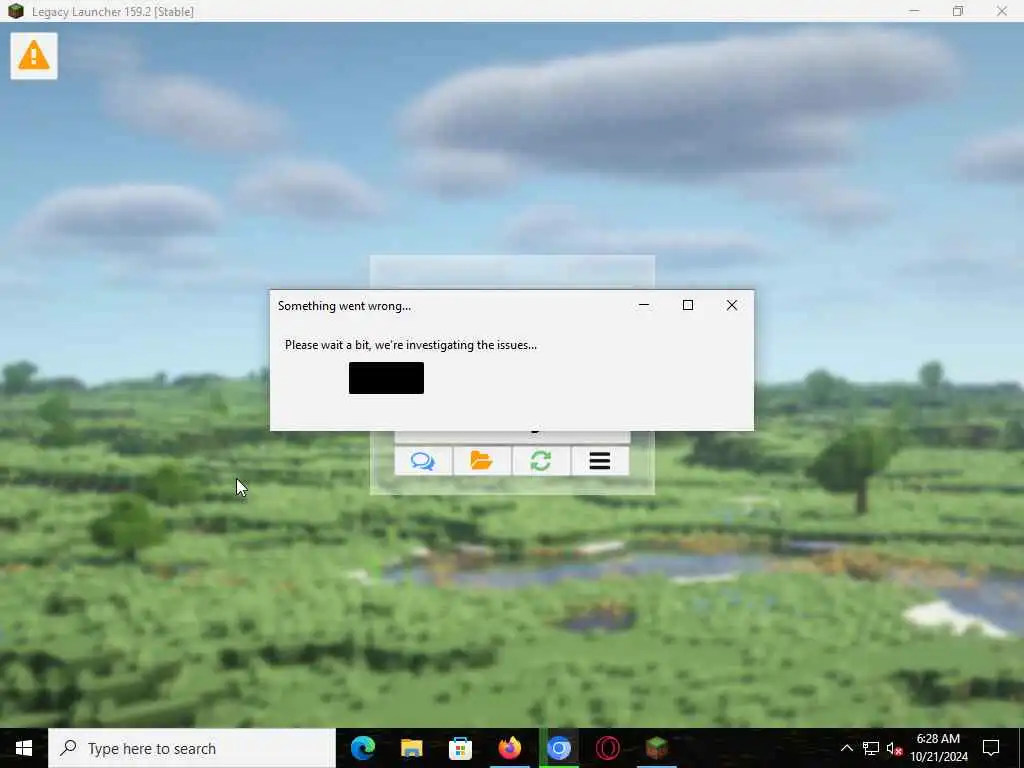Open the Windows Start menu
This screenshot has height=768, width=1024.
click(24, 748)
